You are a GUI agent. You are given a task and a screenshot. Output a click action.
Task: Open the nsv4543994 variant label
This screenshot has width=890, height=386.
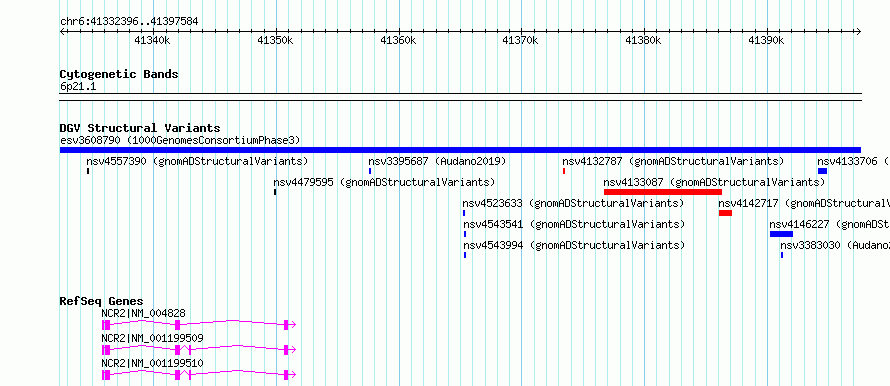click(x=574, y=245)
